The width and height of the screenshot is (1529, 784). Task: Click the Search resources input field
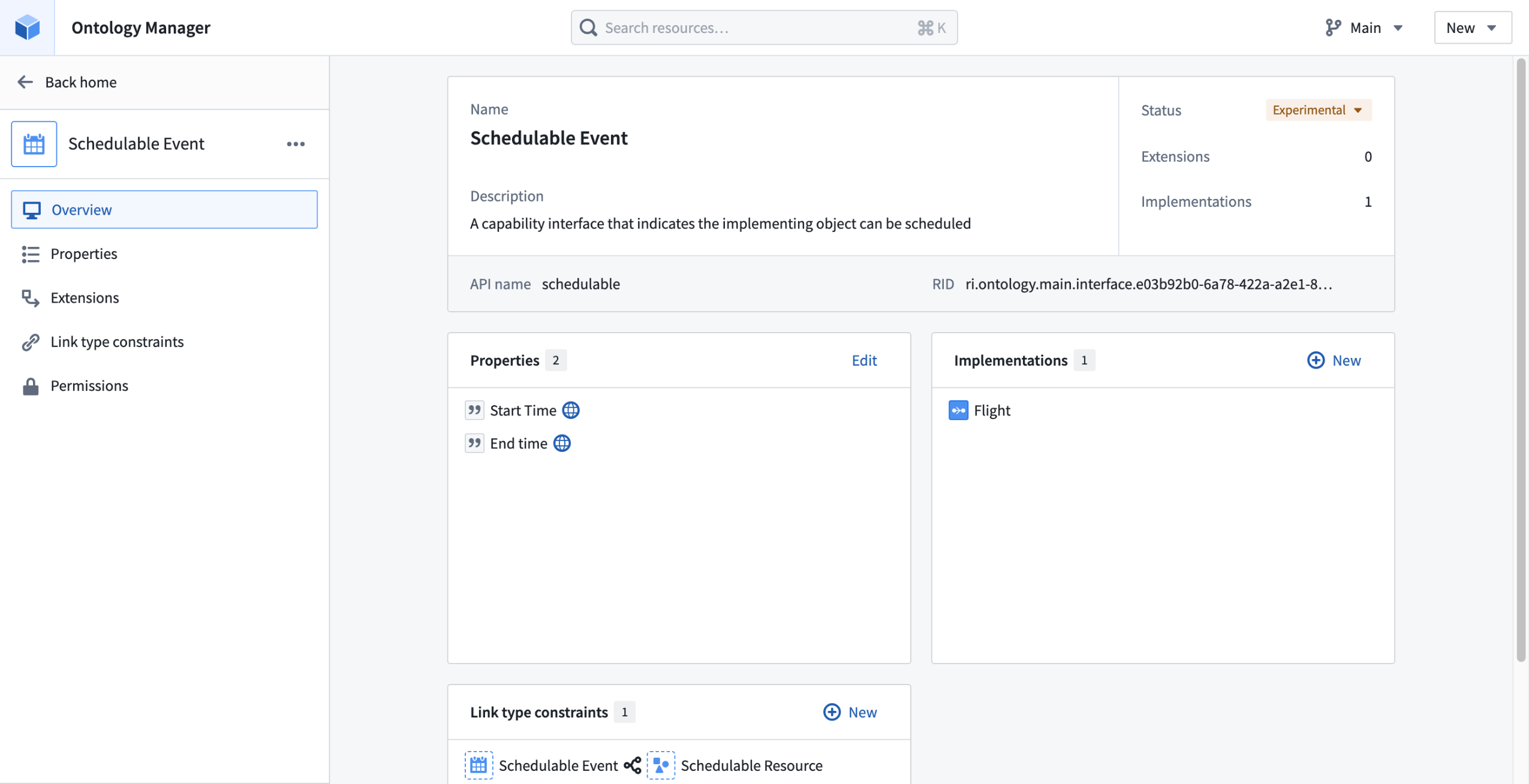coord(763,27)
